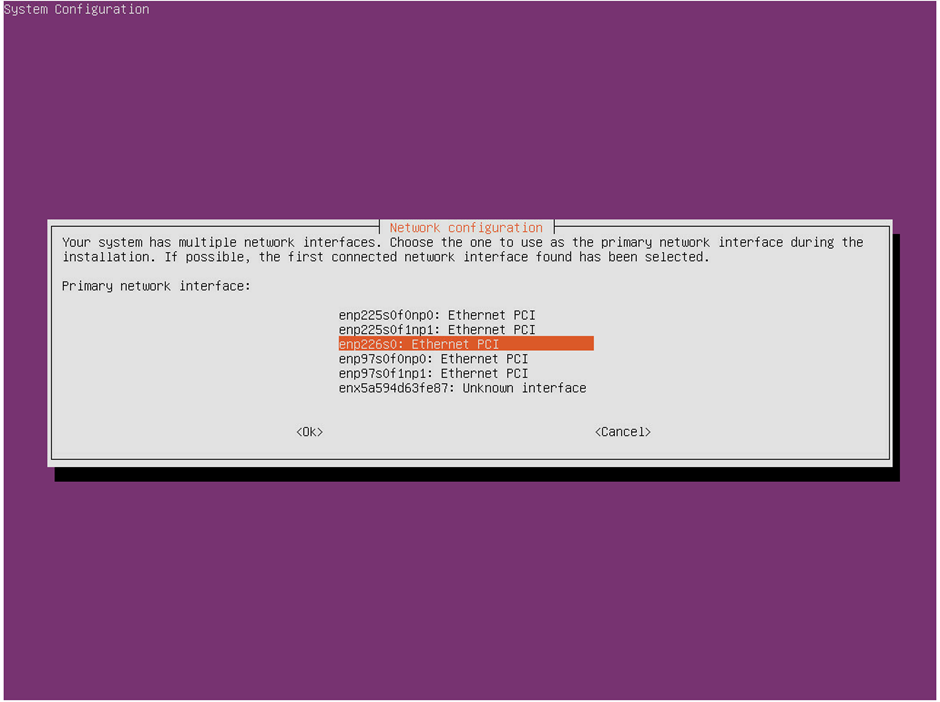Viewport: 940px width, 702px height.
Task: Confirm selection with the Ok button
Action: tap(309, 432)
